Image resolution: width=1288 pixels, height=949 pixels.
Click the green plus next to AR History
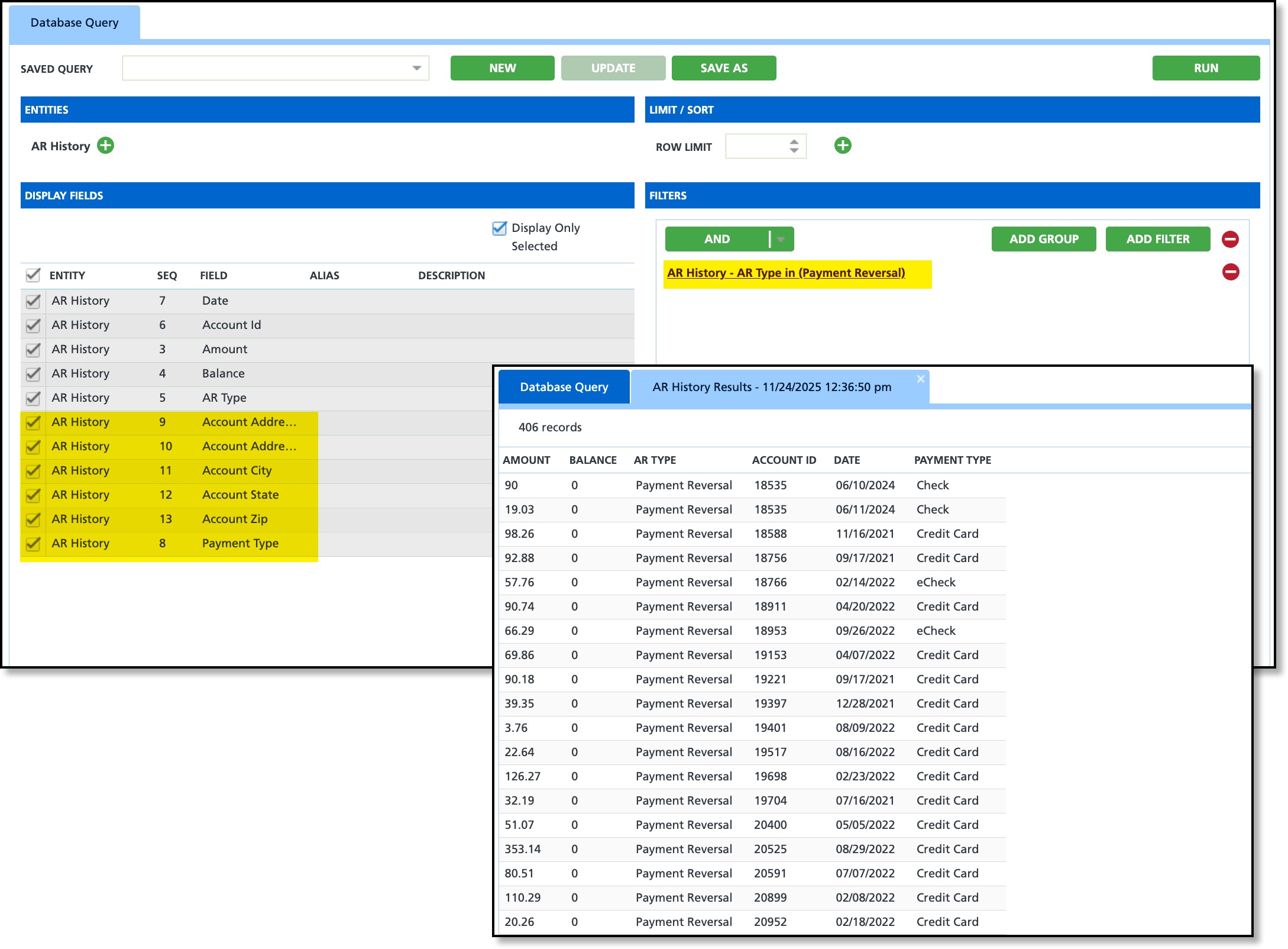point(105,146)
